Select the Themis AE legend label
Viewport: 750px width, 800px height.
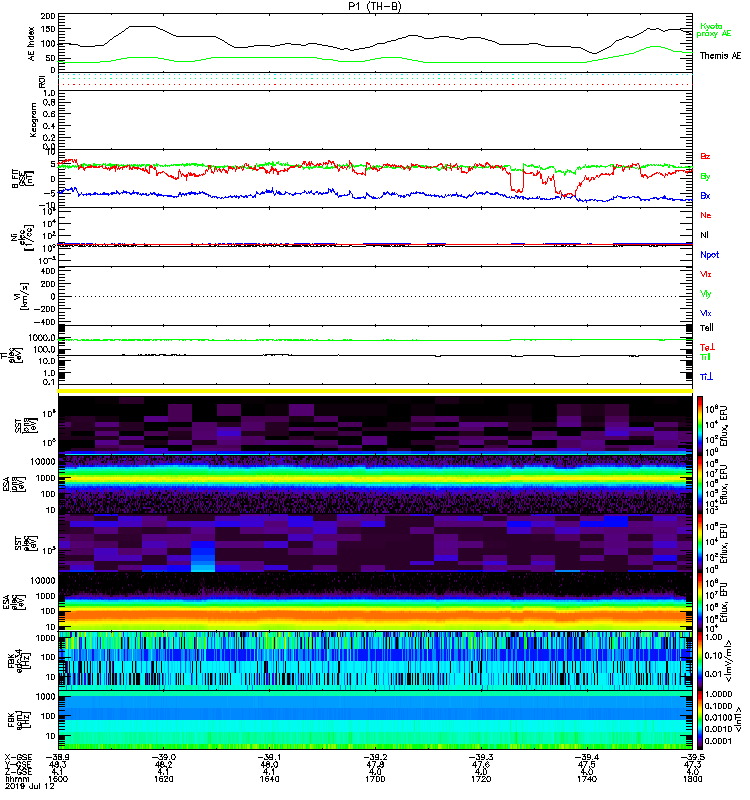tap(720, 56)
